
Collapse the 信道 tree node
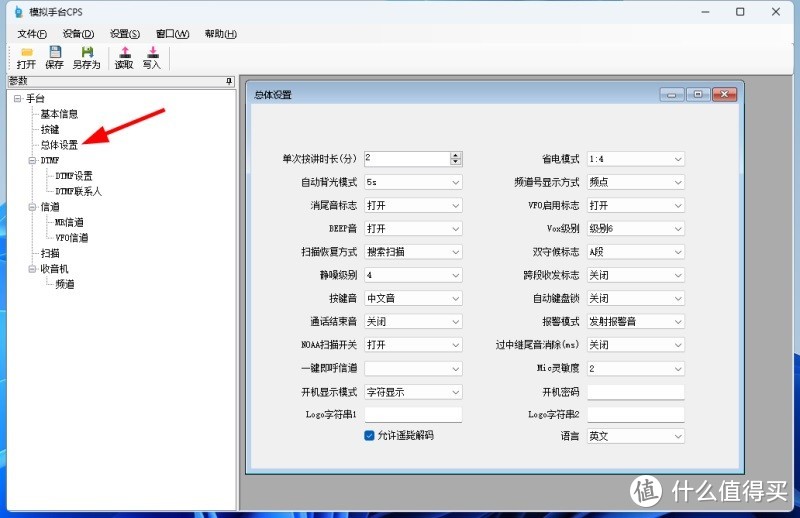[x=32, y=207]
